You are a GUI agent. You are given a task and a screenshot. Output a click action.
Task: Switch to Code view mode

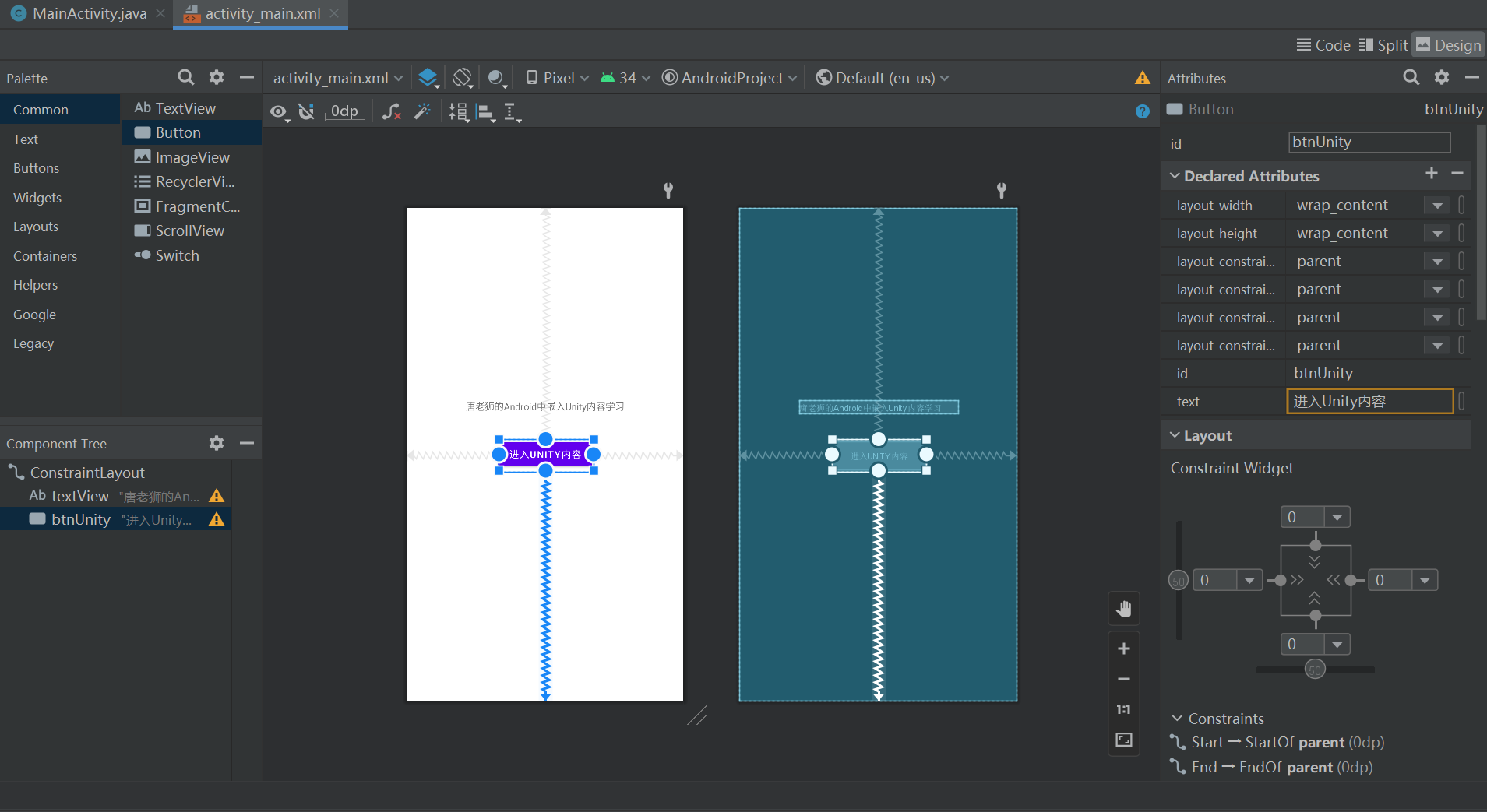point(1323,45)
